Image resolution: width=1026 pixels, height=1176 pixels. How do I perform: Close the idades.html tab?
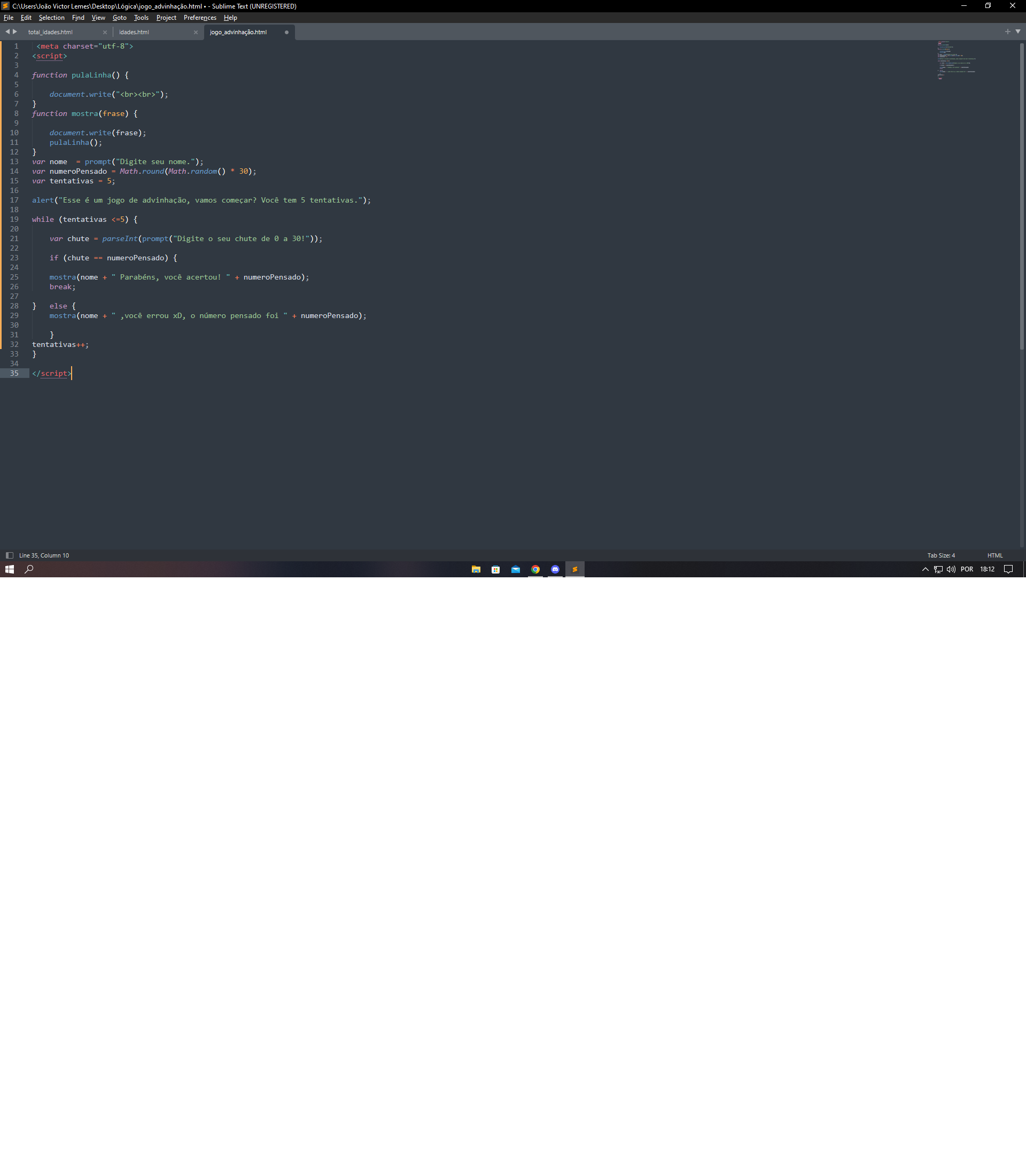pyautogui.click(x=196, y=33)
